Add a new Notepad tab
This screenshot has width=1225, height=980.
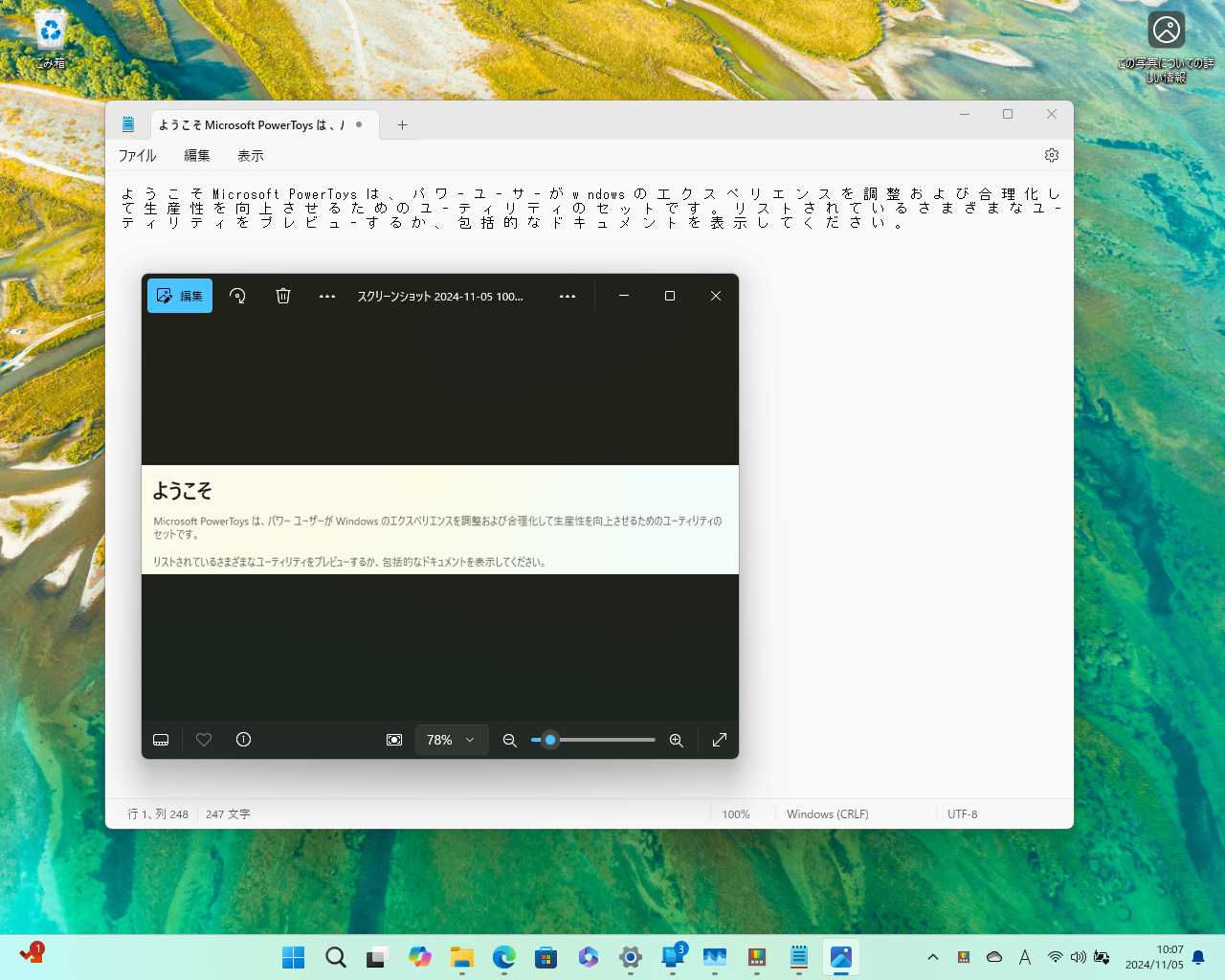[x=403, y=125]
